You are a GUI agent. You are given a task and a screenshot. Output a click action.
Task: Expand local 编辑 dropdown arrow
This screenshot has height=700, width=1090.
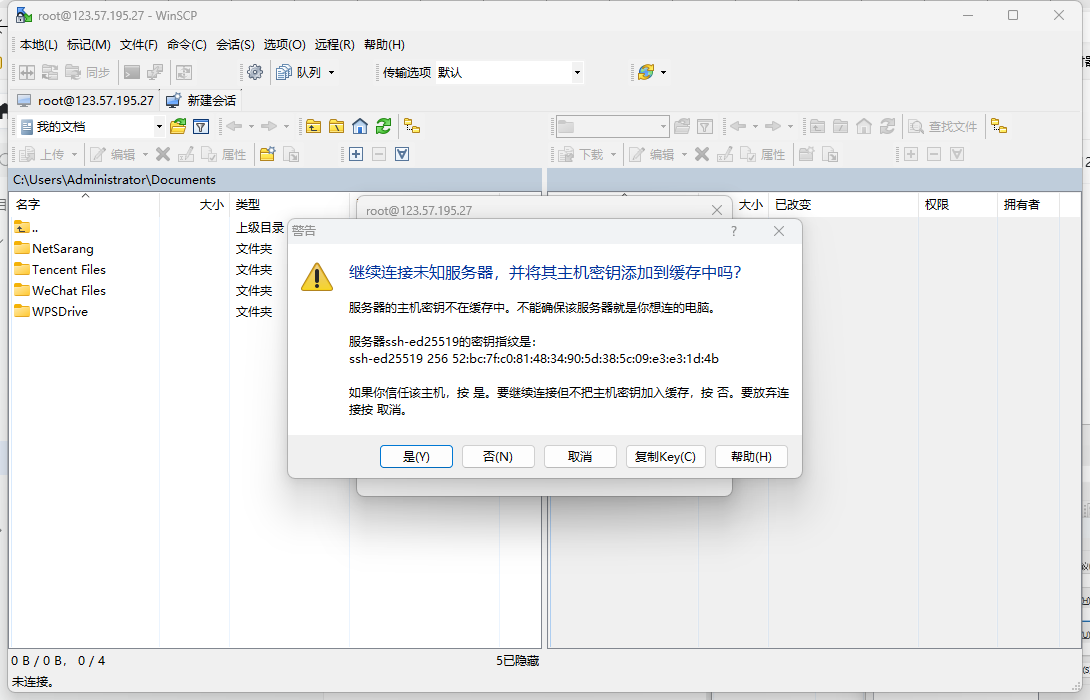coord(145,154)
